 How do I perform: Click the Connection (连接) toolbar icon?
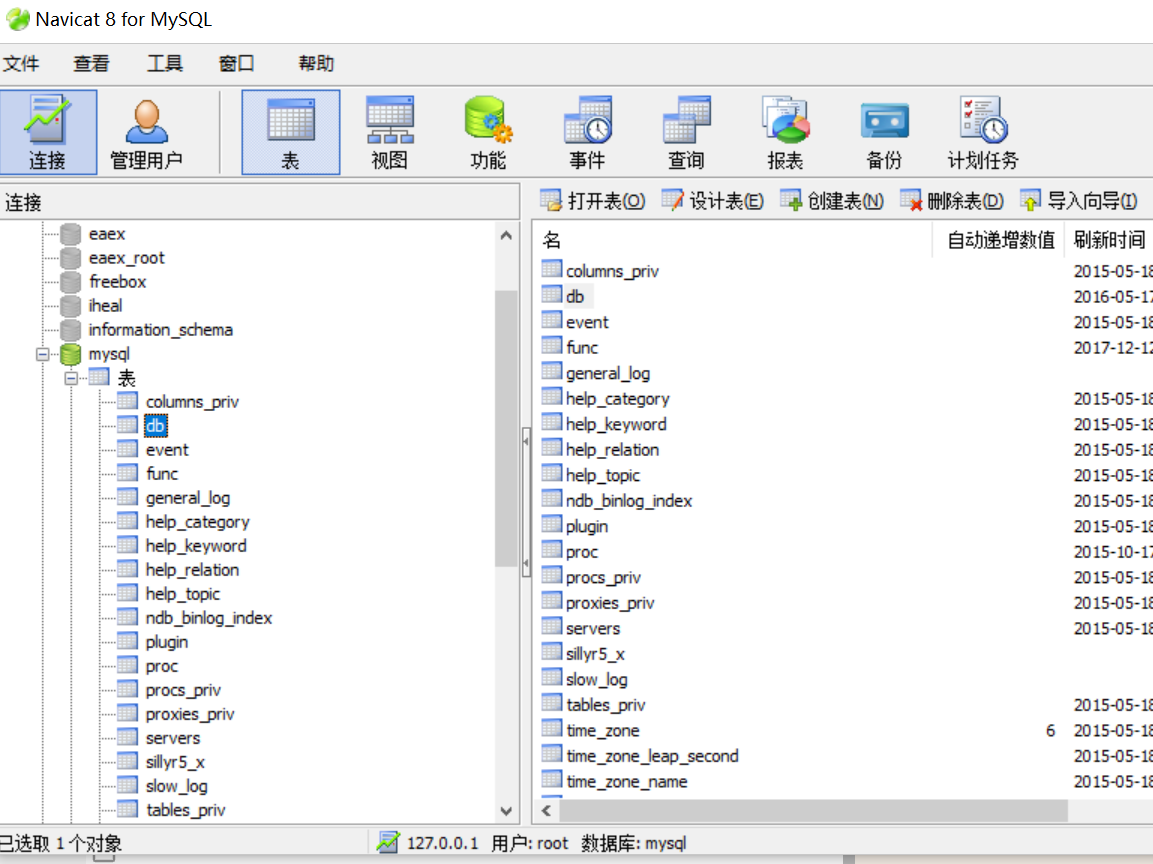click(48, 132)
